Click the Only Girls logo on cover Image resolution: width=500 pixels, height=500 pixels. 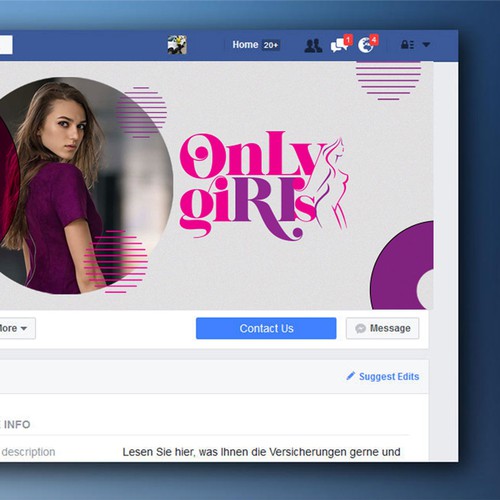(264, 185)
